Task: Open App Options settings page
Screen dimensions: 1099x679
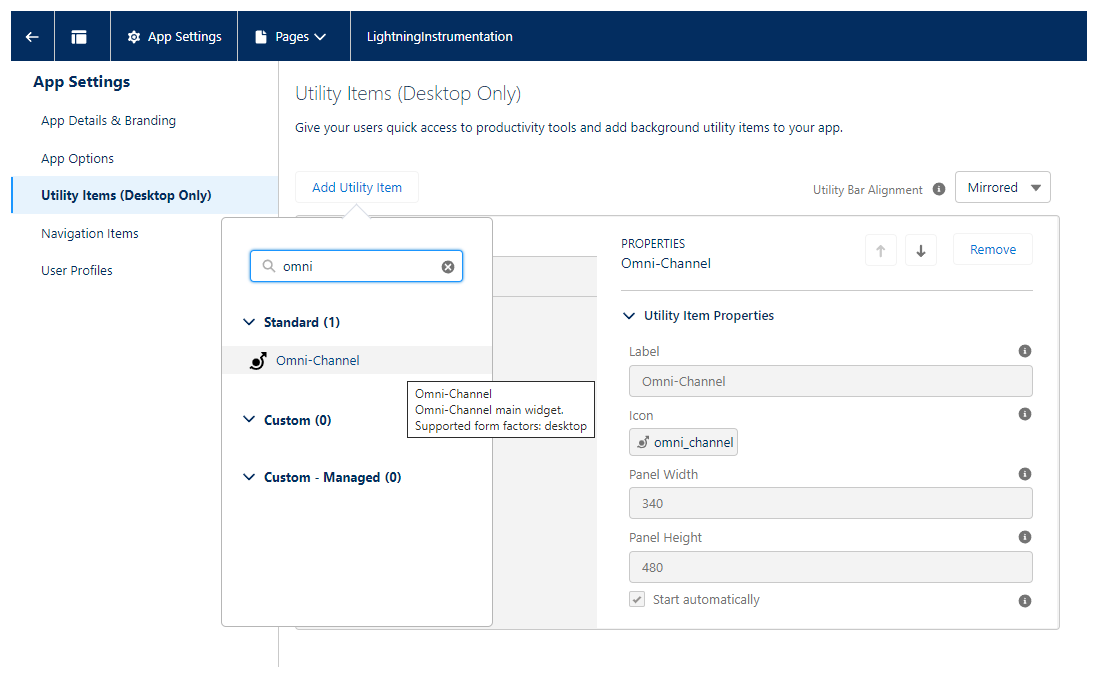Action: tap(77, 158)
